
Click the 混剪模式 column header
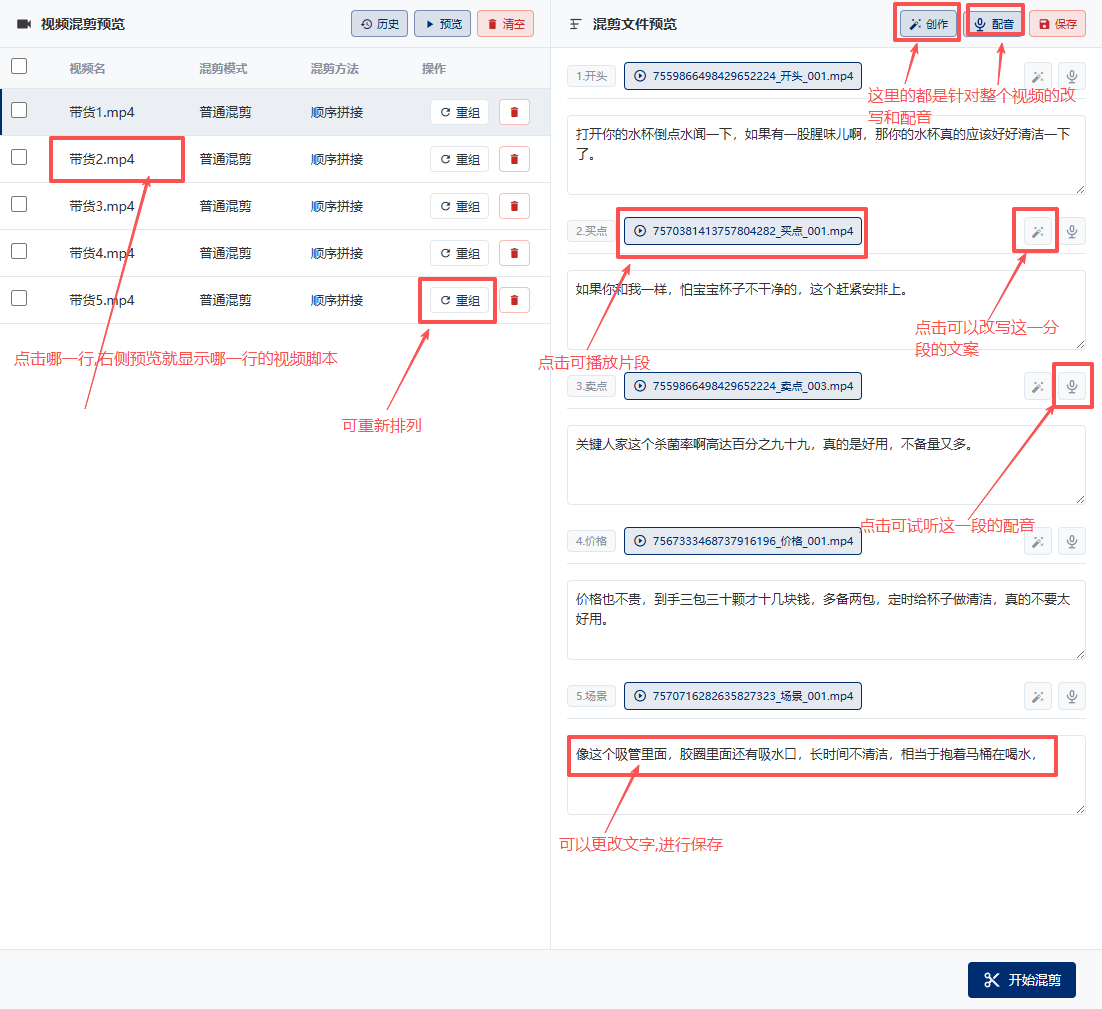click(223, 69)
